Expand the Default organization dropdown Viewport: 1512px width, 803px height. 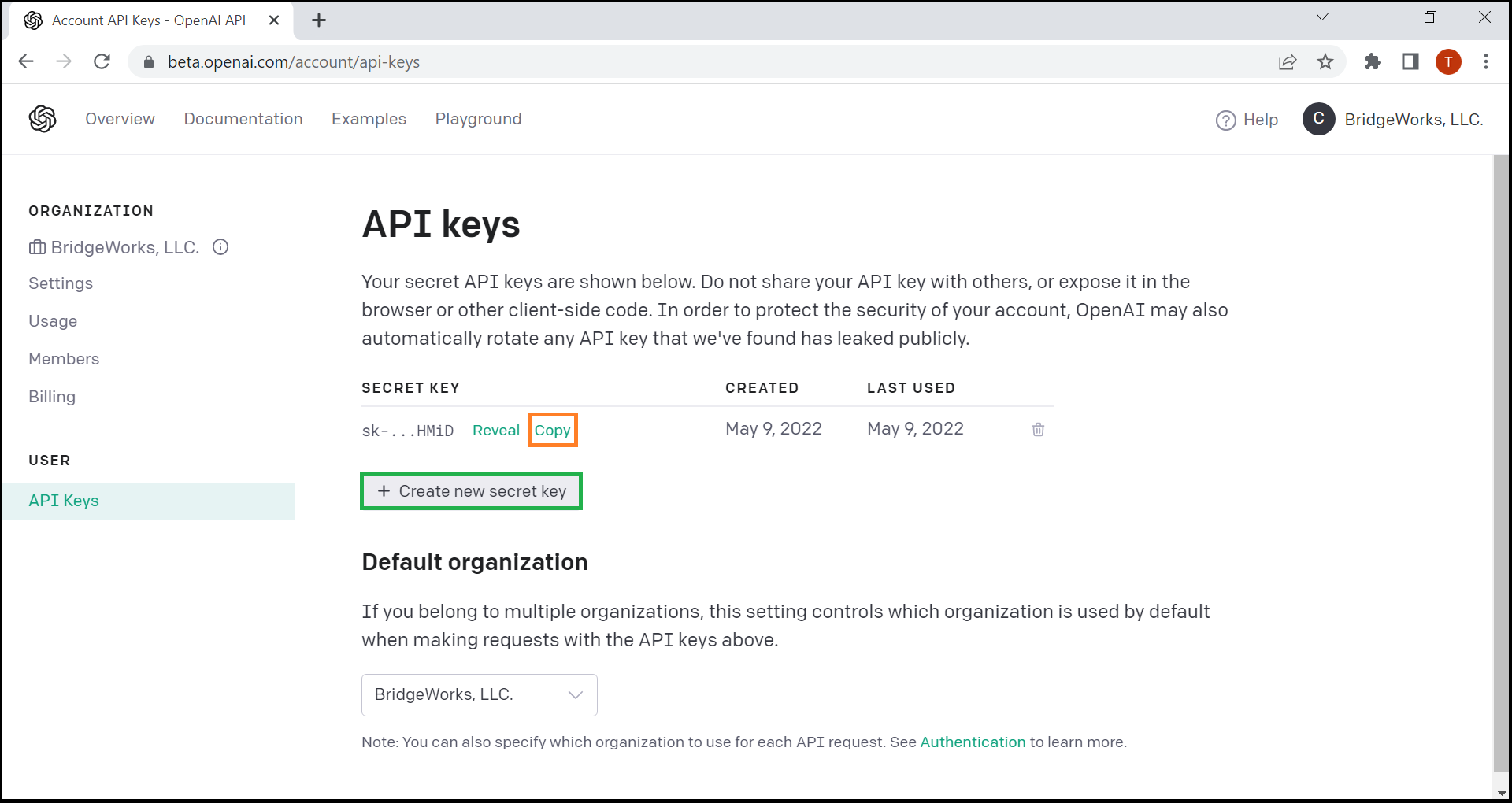(x=479, y=695)
